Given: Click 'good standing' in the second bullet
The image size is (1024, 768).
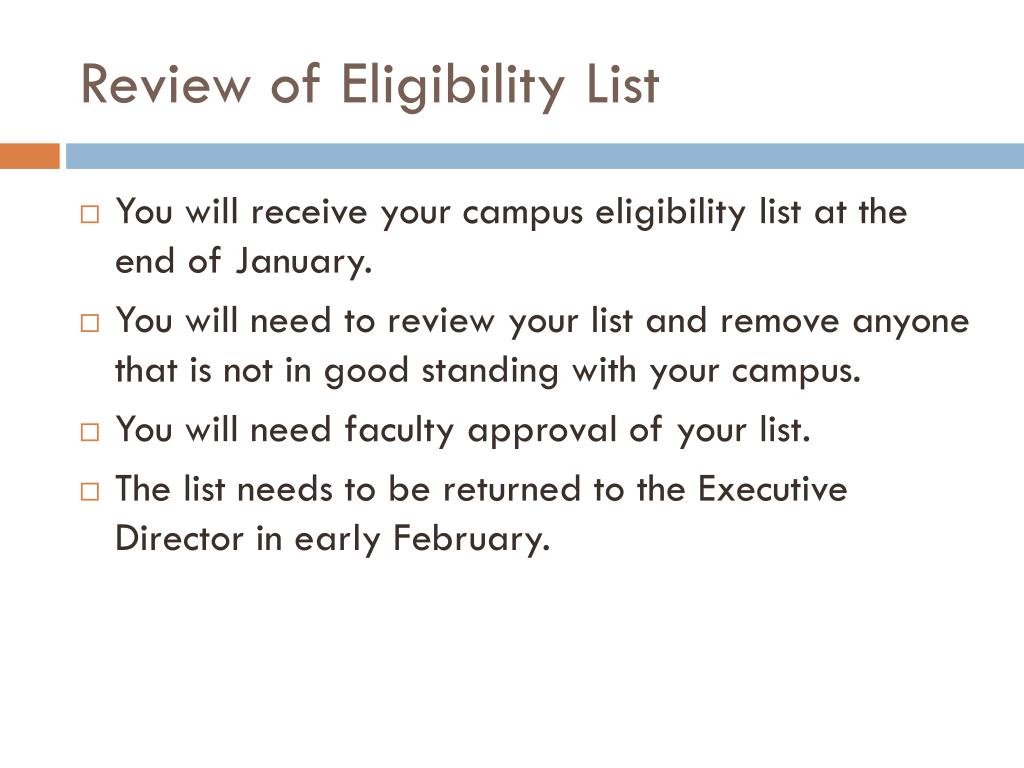Looking at the screenshot, I should tap(441, 372).
